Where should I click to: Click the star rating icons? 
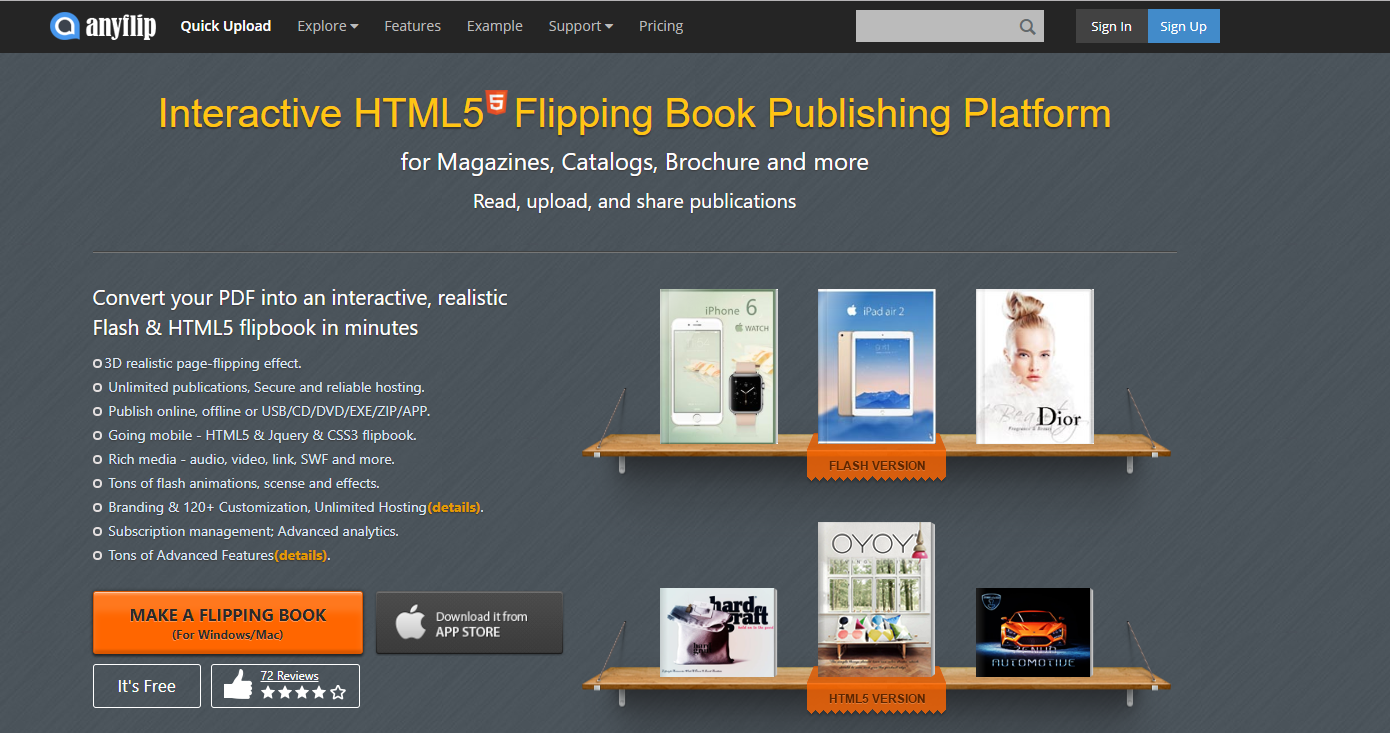pos(303,692)
